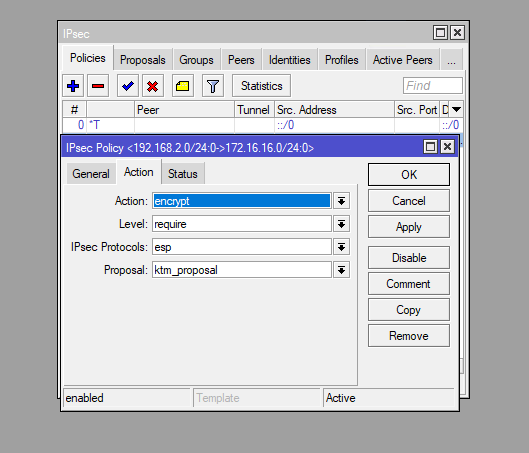Switch to the Status tab
The image size is (529, 453).
coord(183,174)
